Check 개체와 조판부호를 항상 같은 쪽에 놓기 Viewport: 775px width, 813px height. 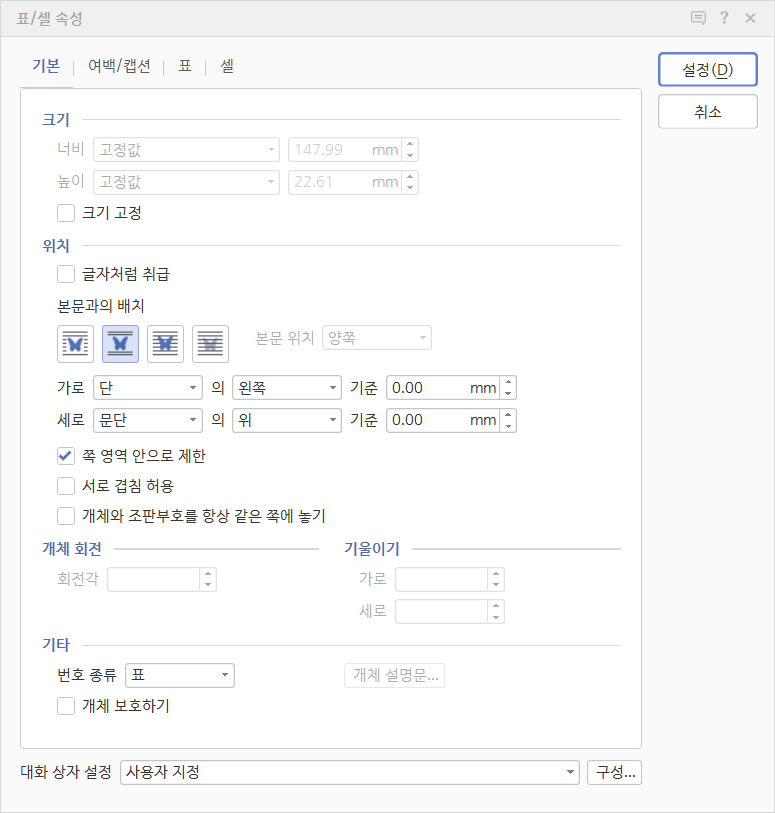pos(66,516)
